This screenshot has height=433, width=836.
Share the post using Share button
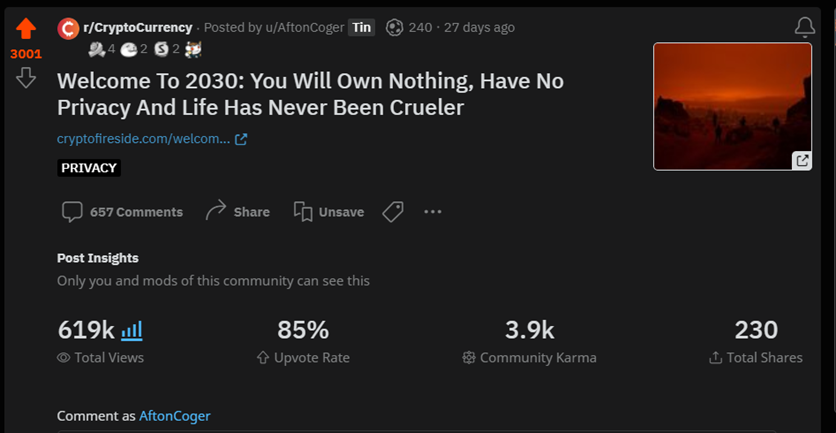coord(237,212)
